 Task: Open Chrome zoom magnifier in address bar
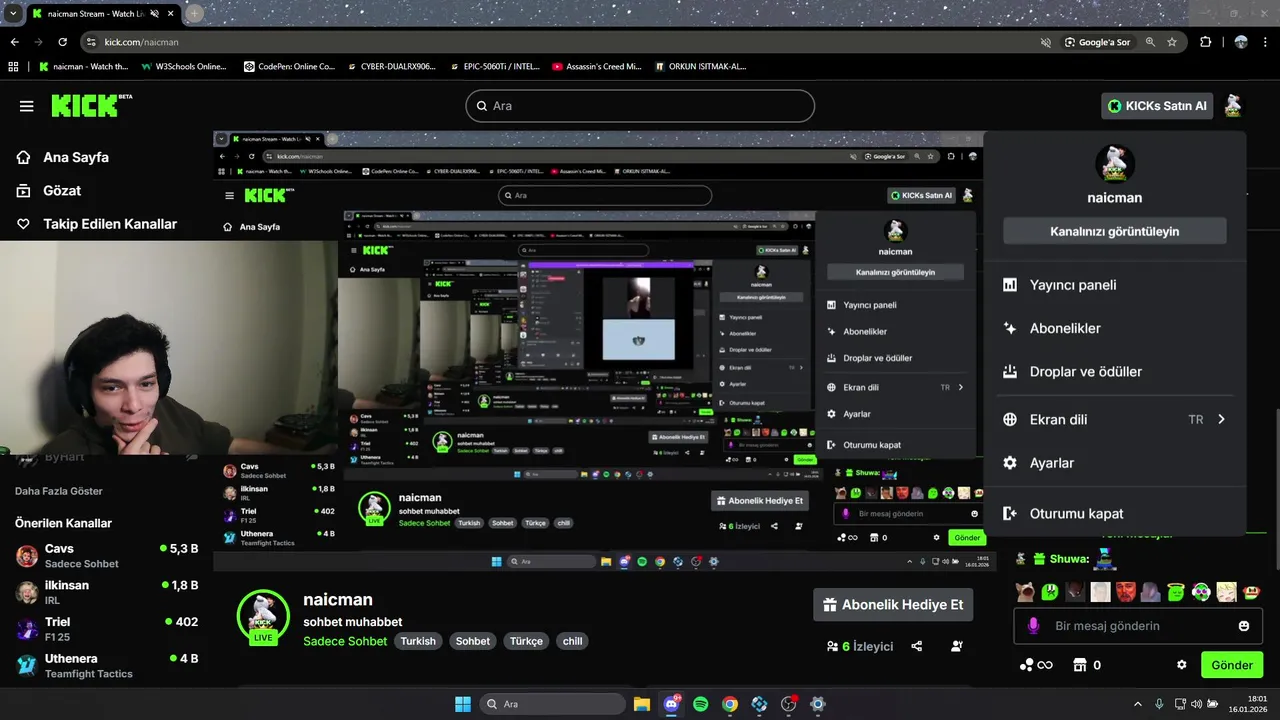[1150, 42]
